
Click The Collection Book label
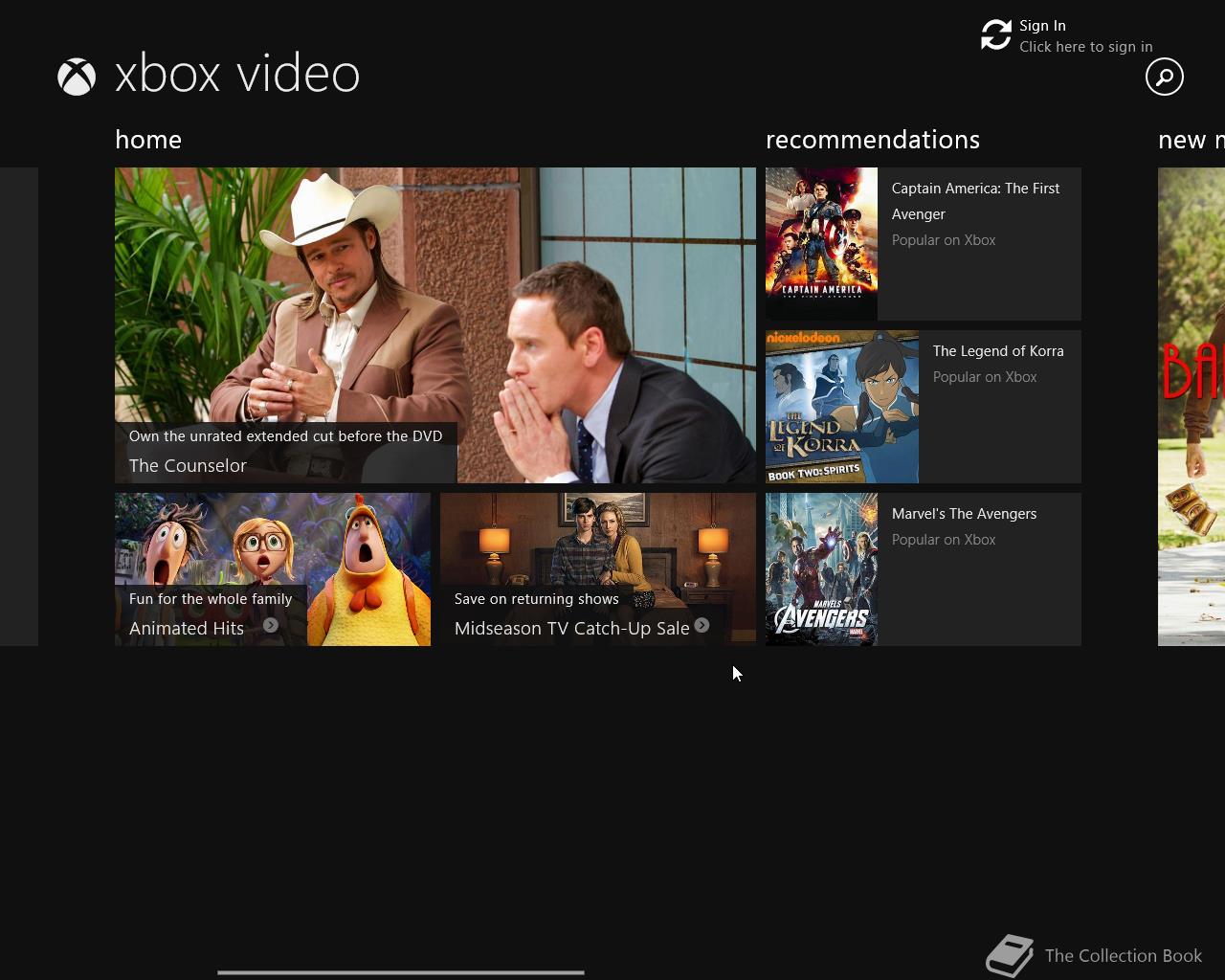[1124, 956]
